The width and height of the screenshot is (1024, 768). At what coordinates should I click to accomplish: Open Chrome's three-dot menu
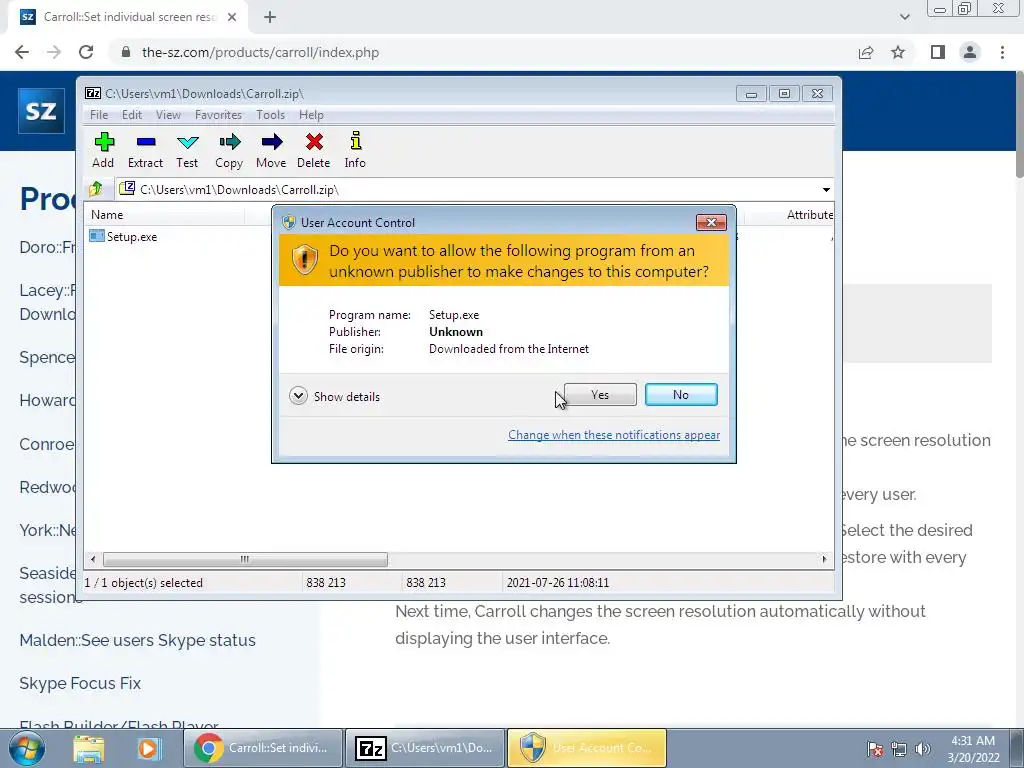click(x=1002, y=52)
